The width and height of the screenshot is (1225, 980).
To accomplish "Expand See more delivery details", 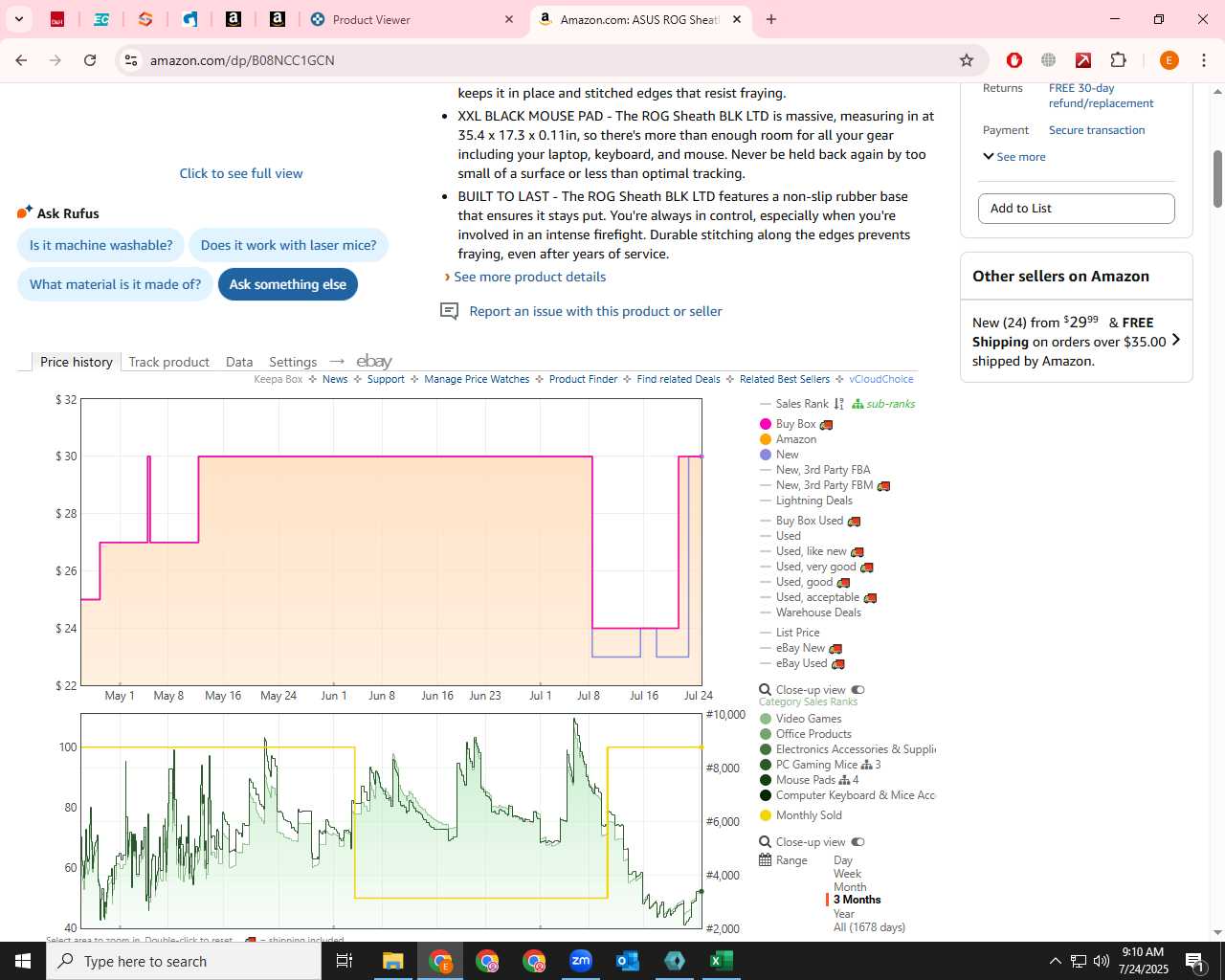I will pos(1014,157).
